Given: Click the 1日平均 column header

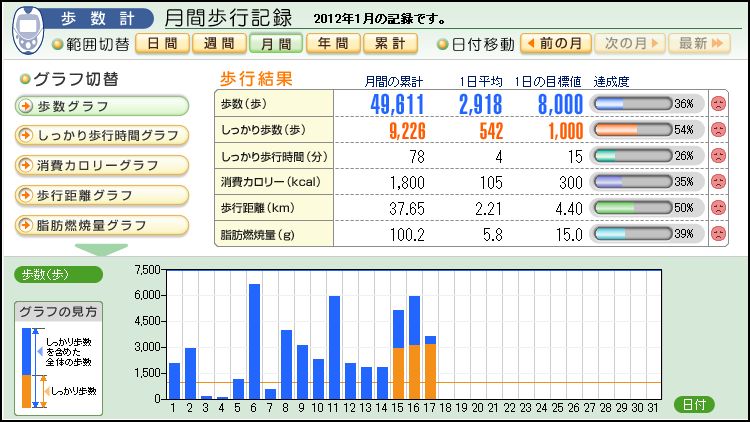Looking at the screenshot, I should pos(481,82).
